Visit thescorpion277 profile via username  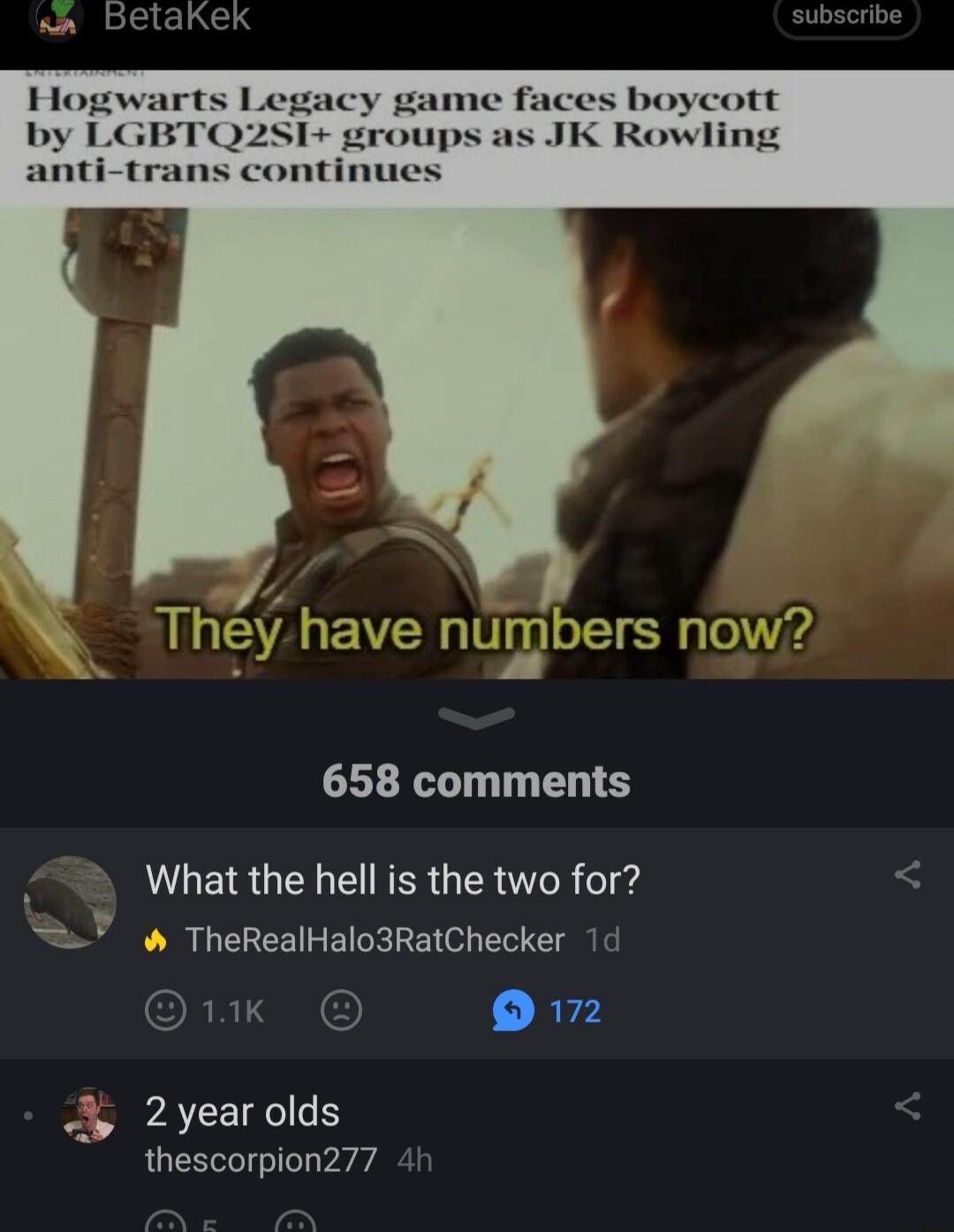(261, 1160)
